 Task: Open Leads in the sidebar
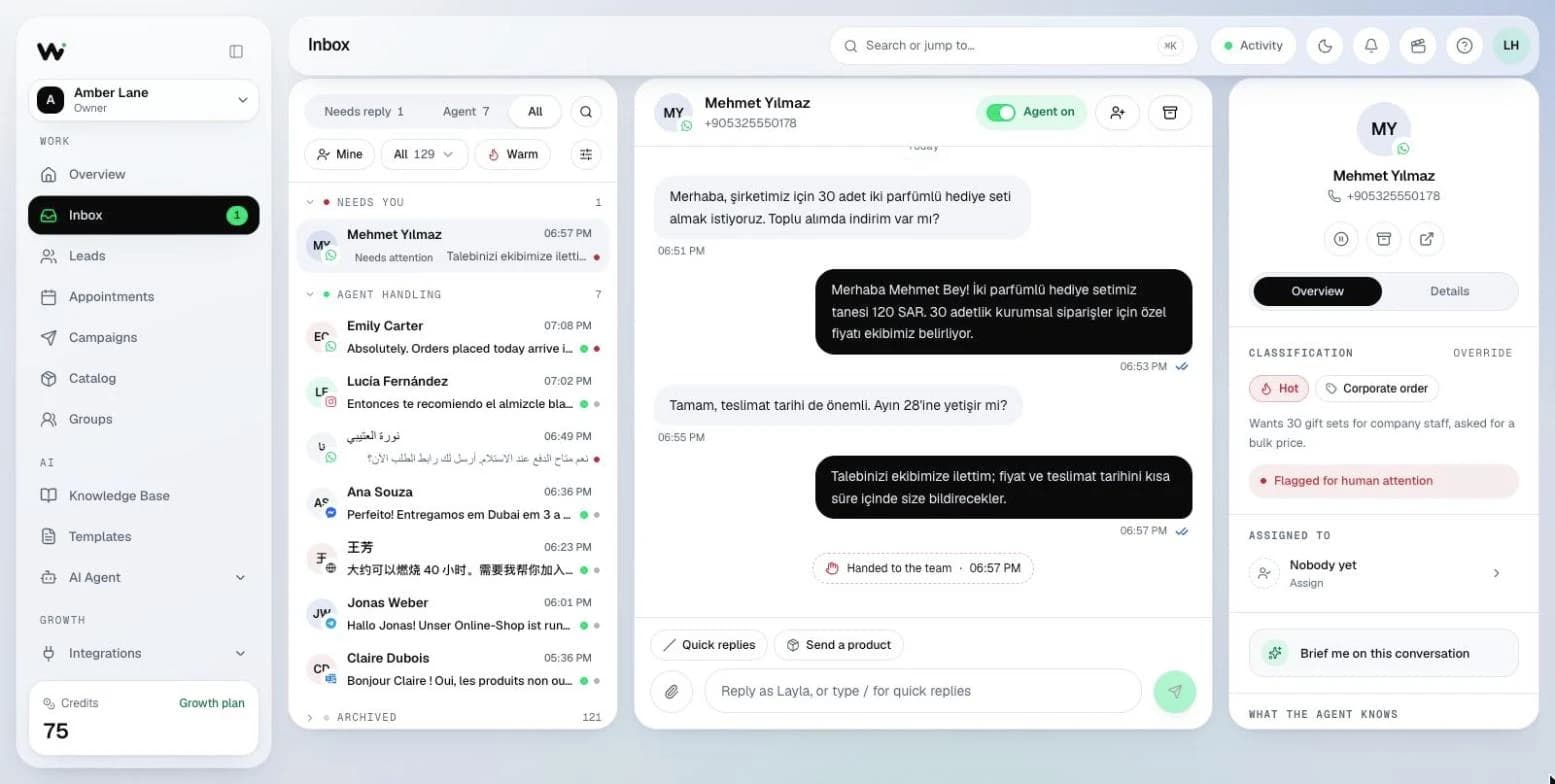point(143,256)
